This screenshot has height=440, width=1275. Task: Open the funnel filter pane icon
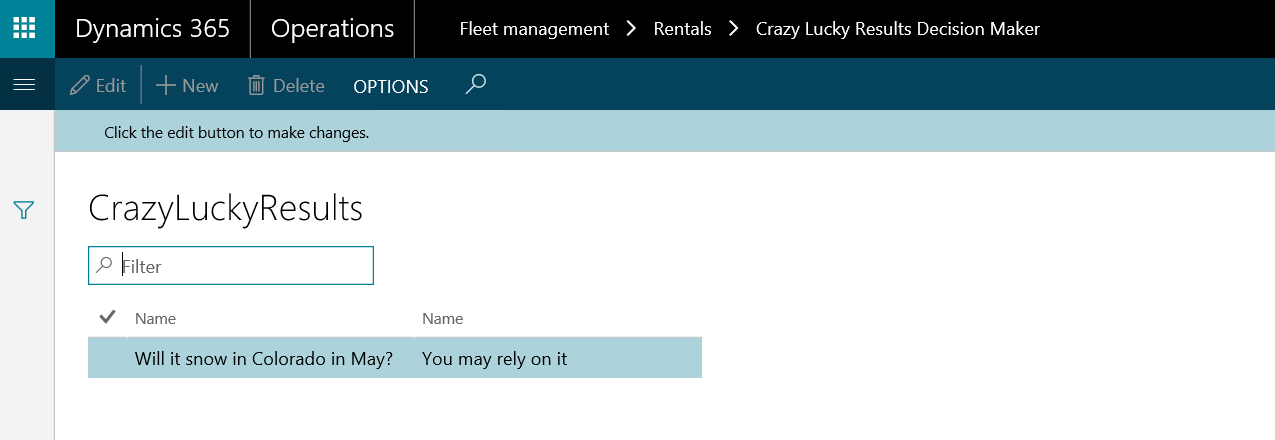[24, 210]
